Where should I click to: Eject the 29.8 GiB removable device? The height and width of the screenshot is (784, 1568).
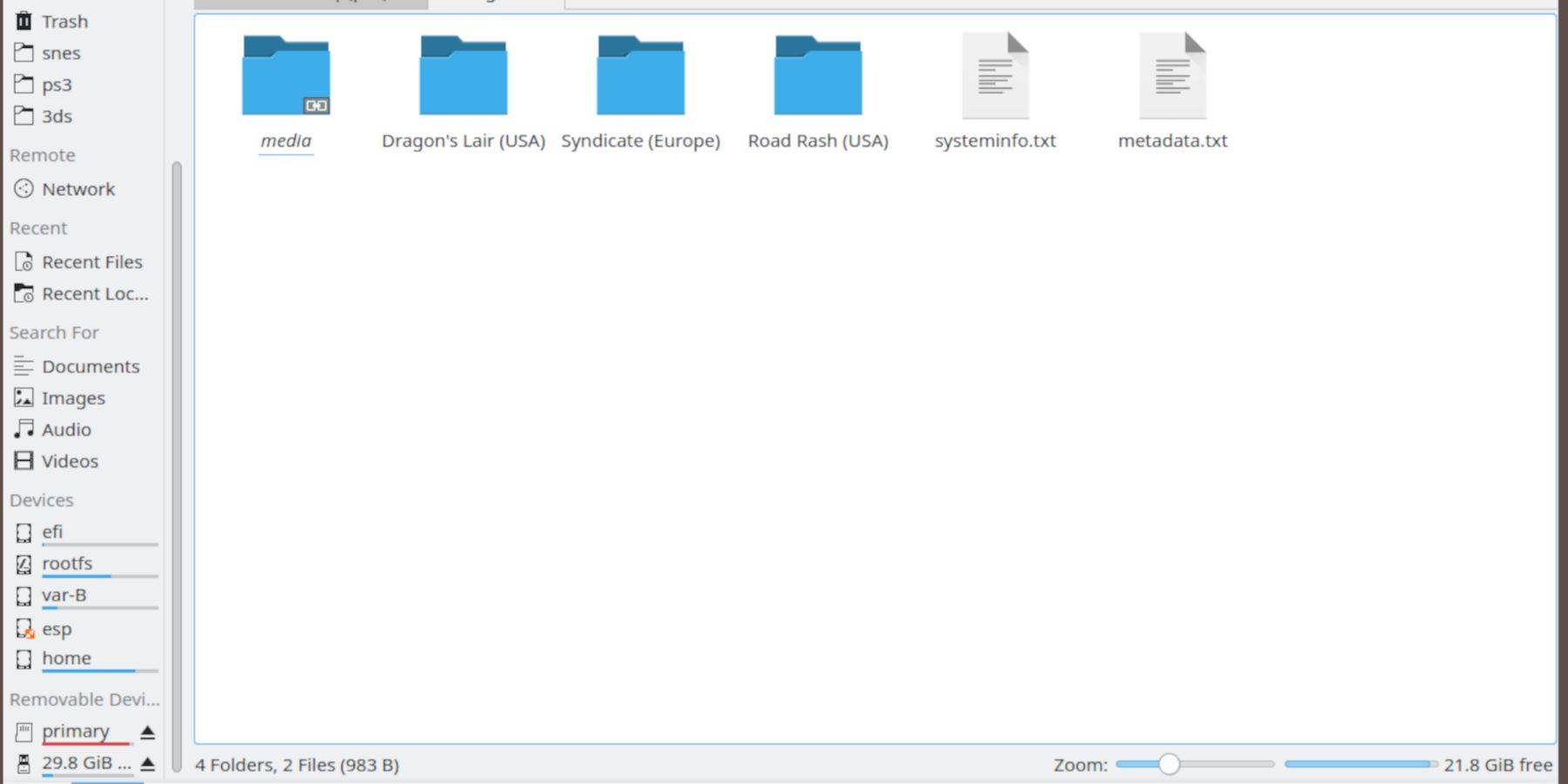point(147,764)
